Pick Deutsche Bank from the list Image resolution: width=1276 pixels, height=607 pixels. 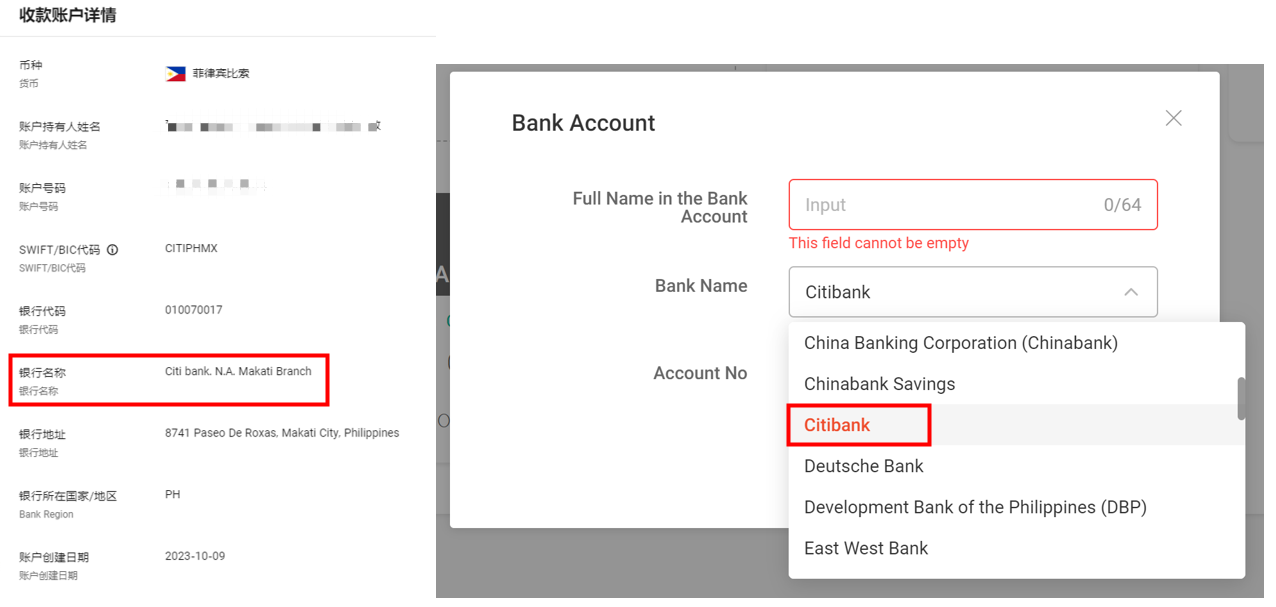[x=863, y=466]
